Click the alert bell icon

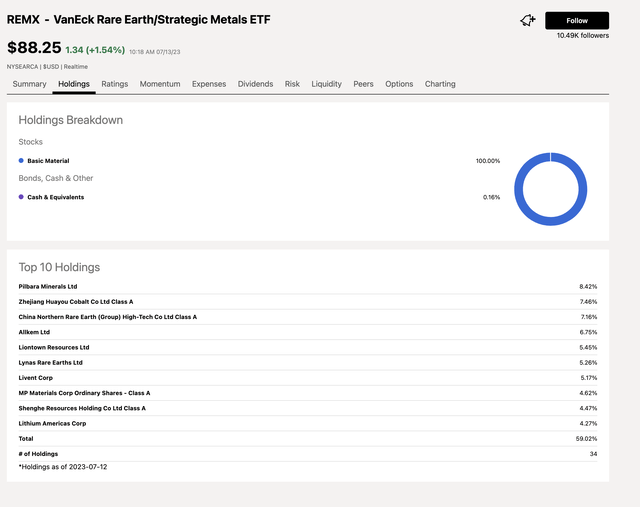528,21
